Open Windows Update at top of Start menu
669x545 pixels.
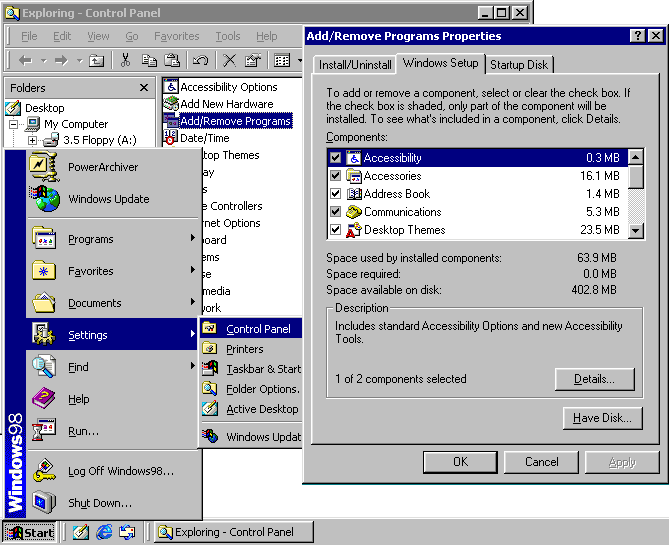(113, 199)
